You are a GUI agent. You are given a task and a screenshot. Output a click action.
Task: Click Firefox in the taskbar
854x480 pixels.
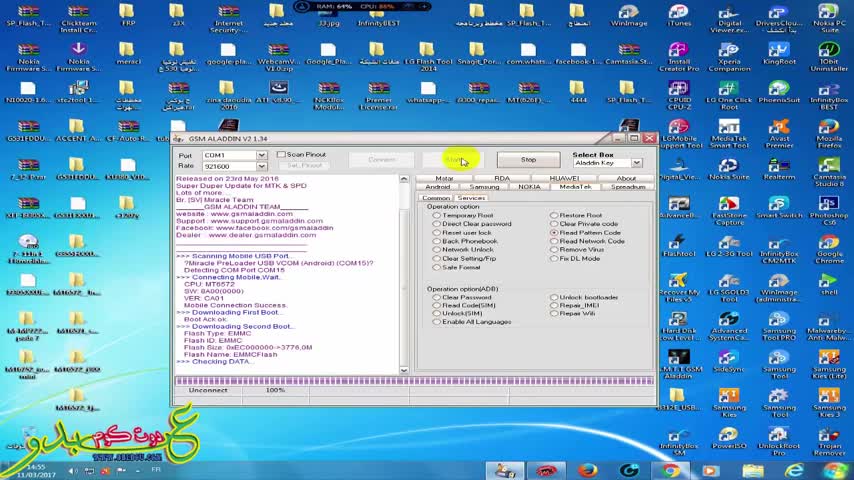click(x=587, y=470)
